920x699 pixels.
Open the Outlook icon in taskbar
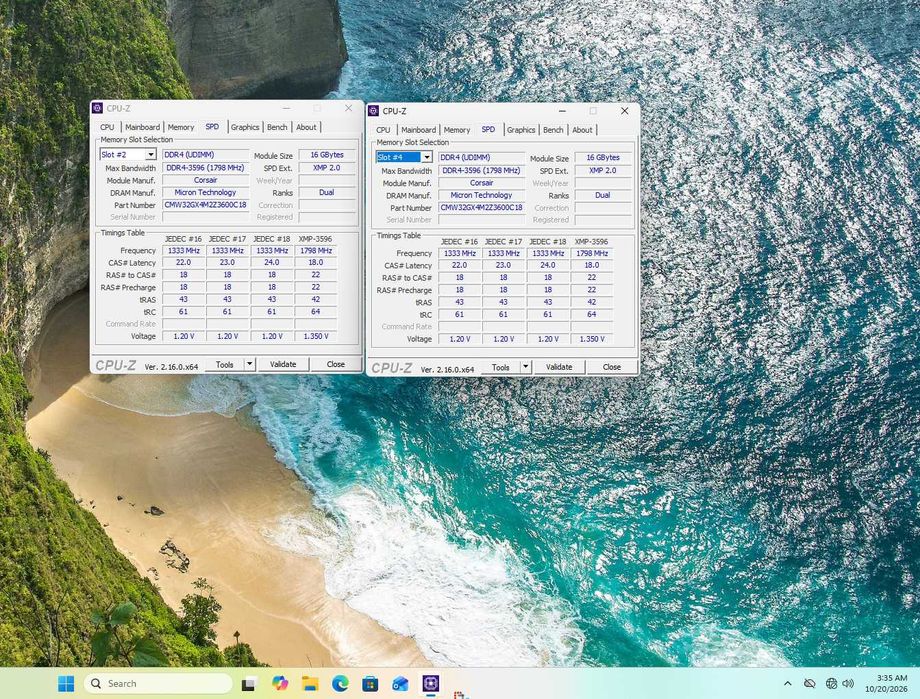(x=400, y=683)
